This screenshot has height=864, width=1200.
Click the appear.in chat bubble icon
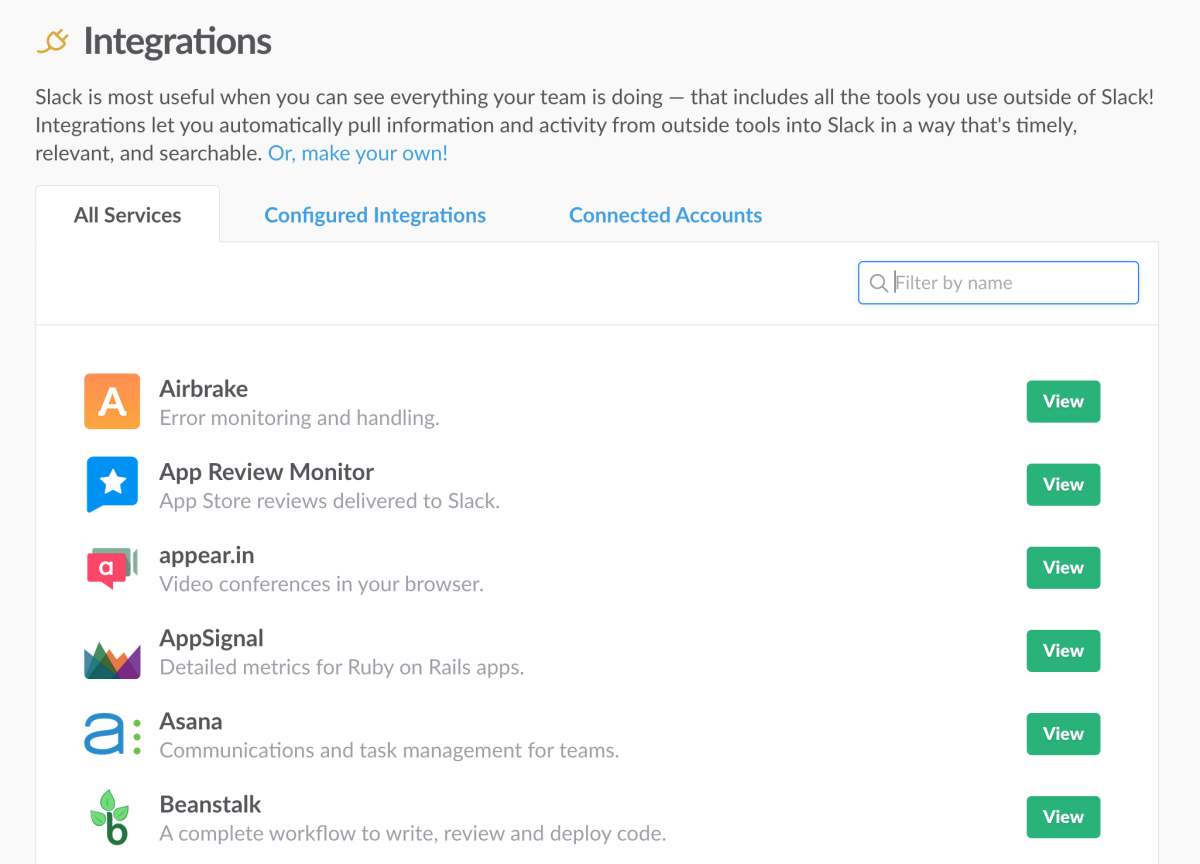[111, 567]
